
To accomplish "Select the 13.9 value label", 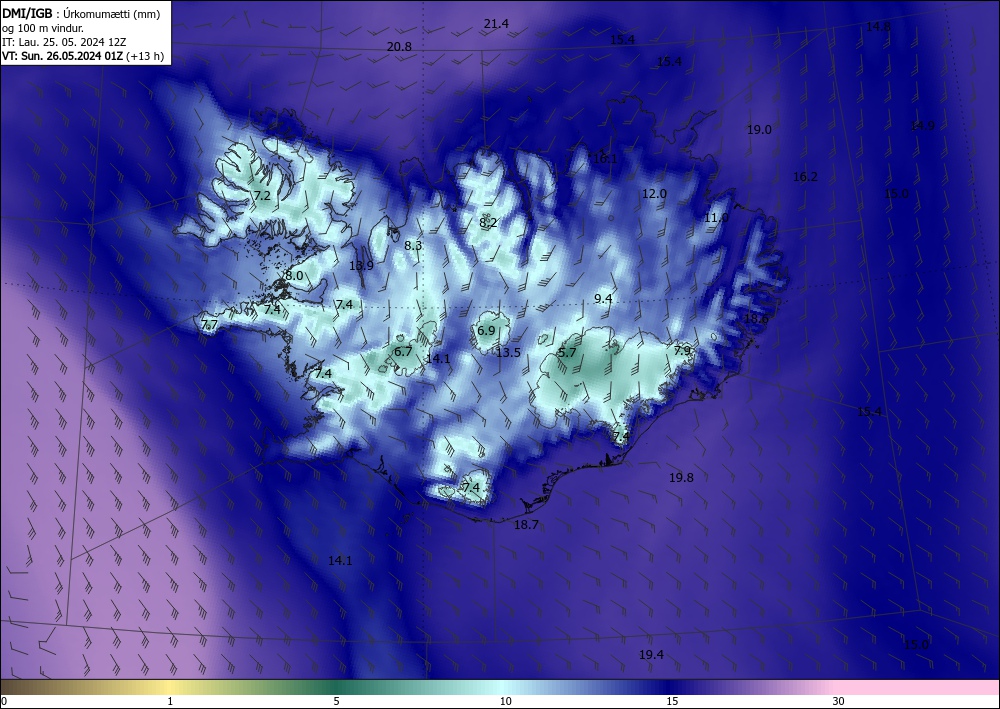I will pyautogui.click(x=361, y=265).
